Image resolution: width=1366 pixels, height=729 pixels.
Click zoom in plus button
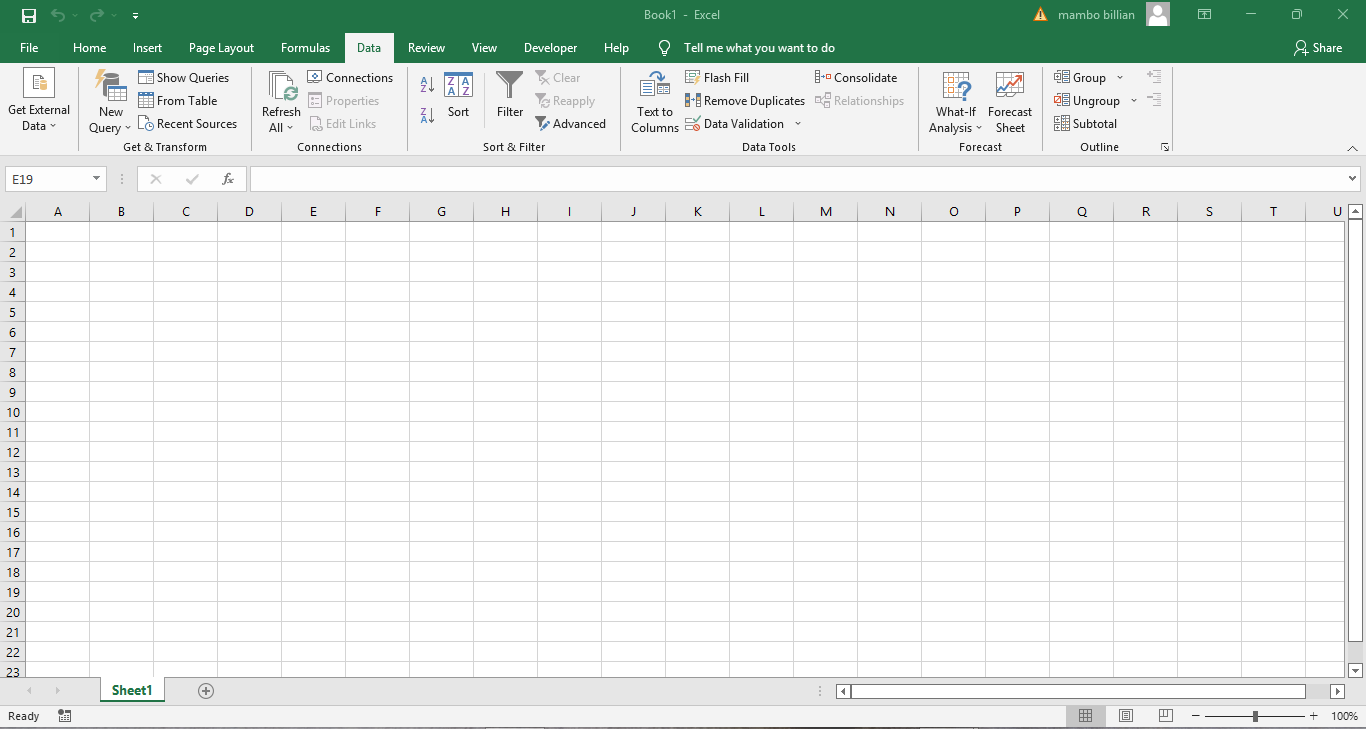(x=1313, y=716)
